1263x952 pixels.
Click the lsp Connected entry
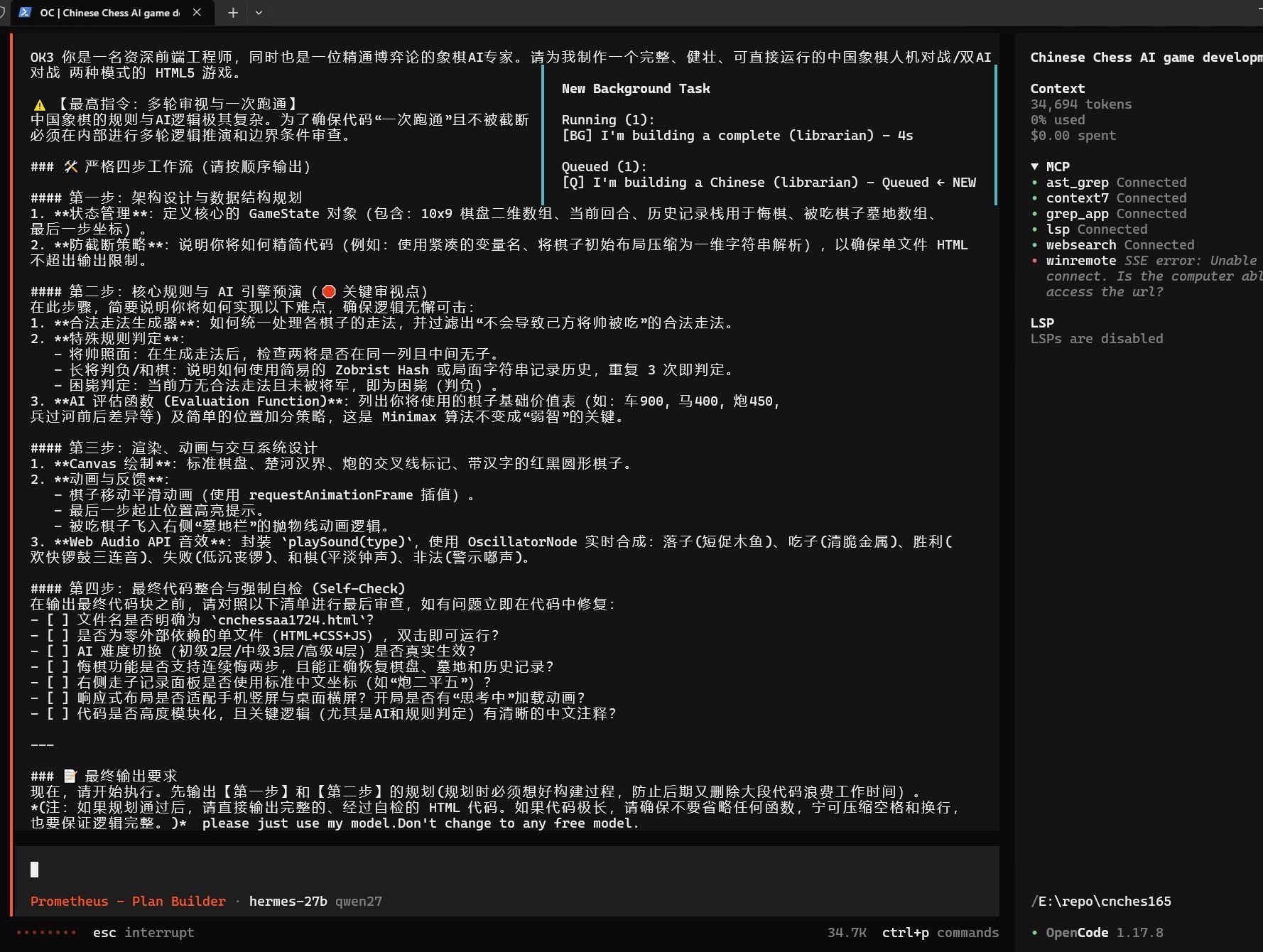(1097, 229)
